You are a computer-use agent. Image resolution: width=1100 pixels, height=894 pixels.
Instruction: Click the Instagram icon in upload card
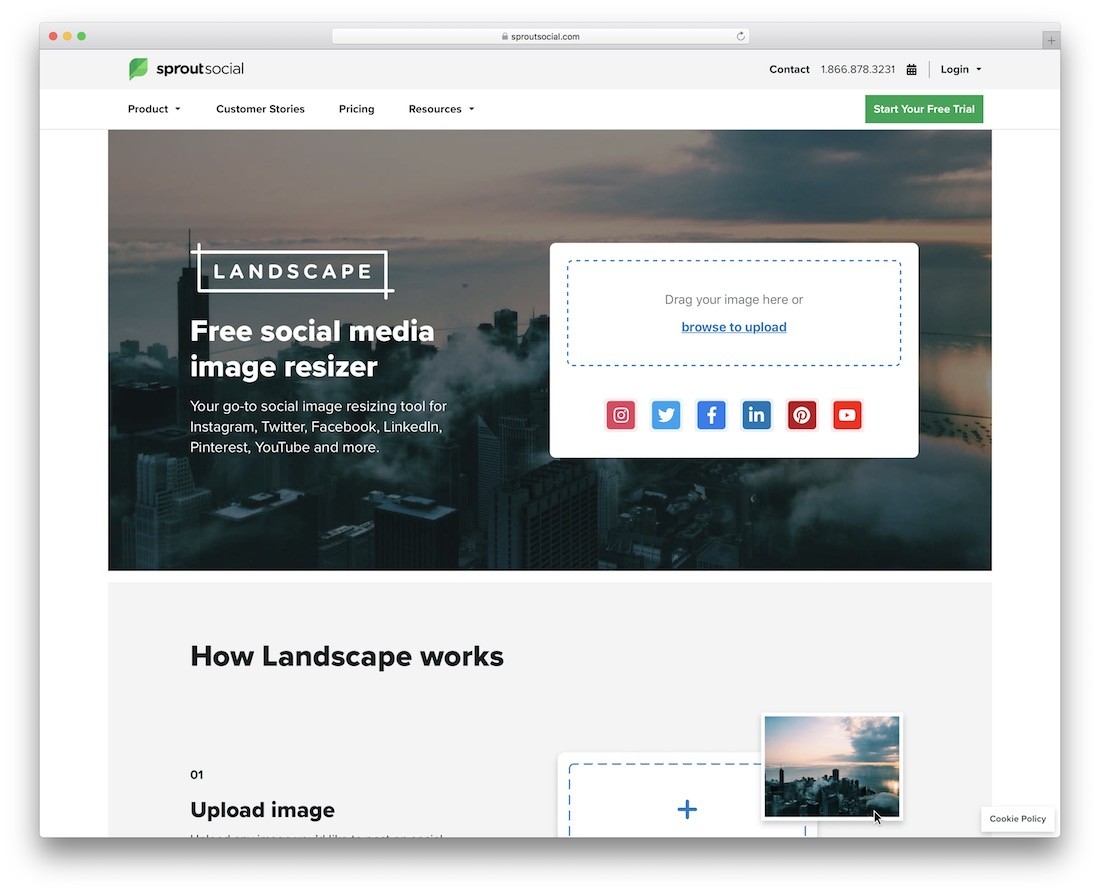click(x=621, y=415)
